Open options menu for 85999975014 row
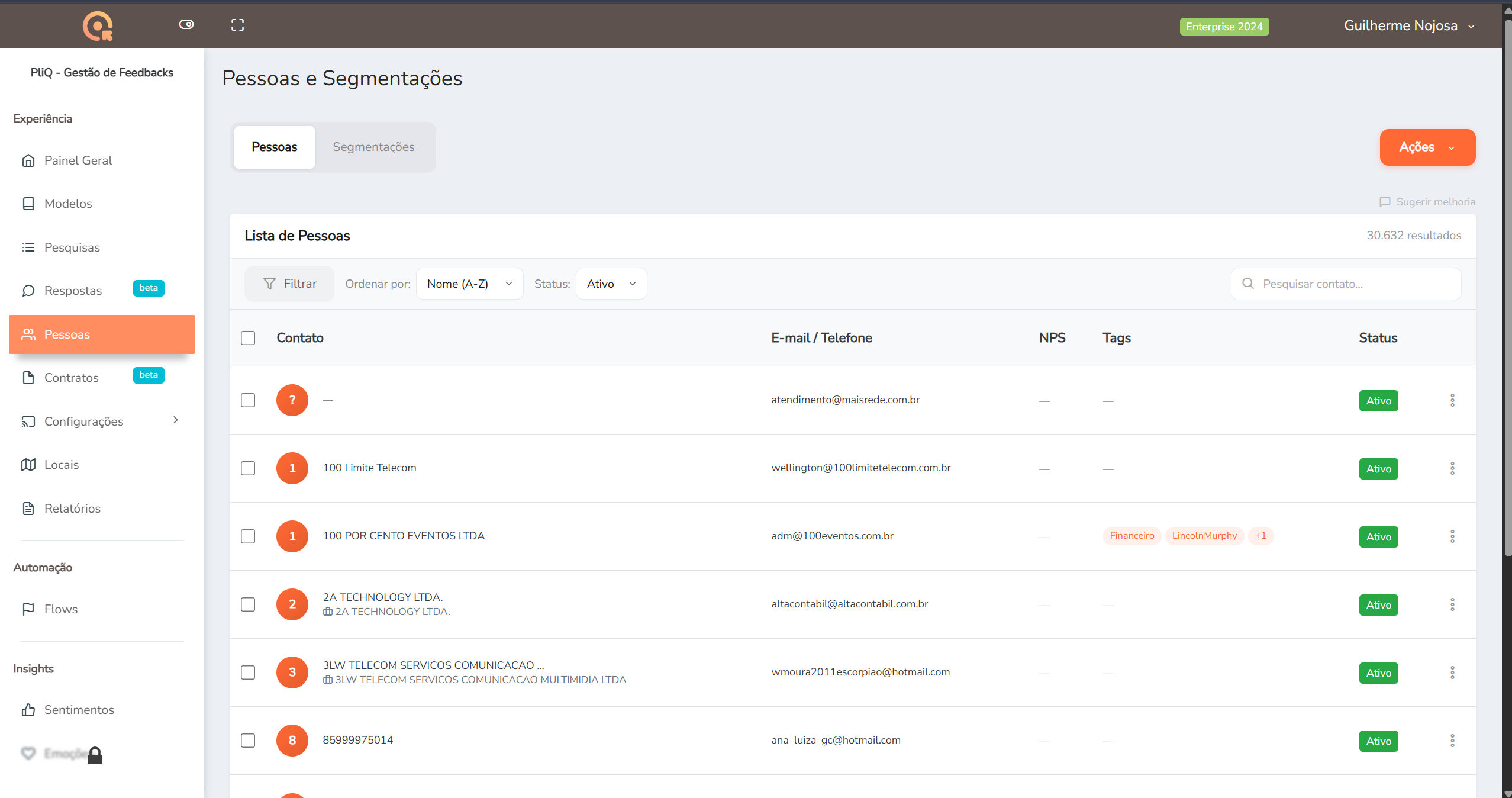1512x798 pixels. point(1452,741)
